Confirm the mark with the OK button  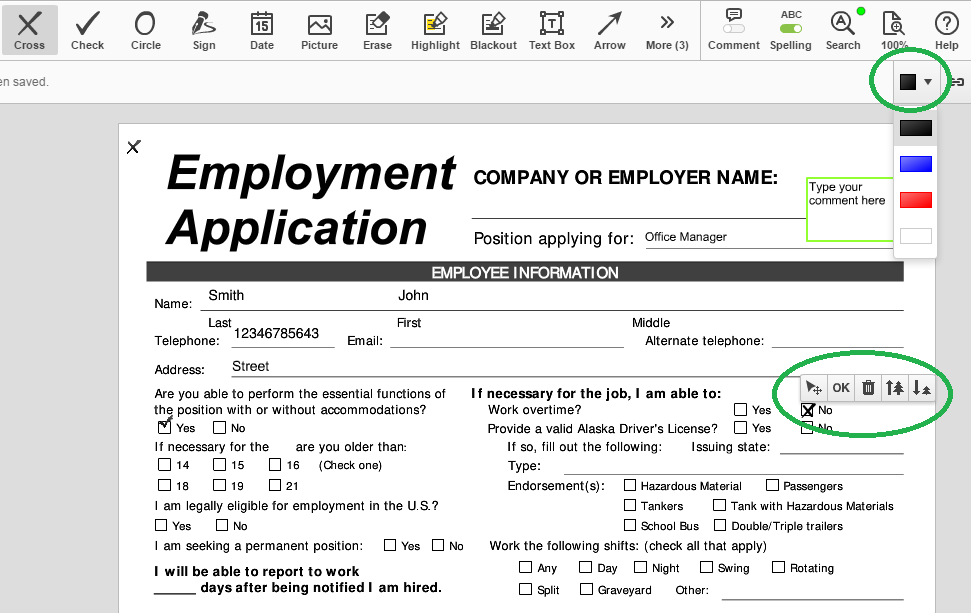841,388
